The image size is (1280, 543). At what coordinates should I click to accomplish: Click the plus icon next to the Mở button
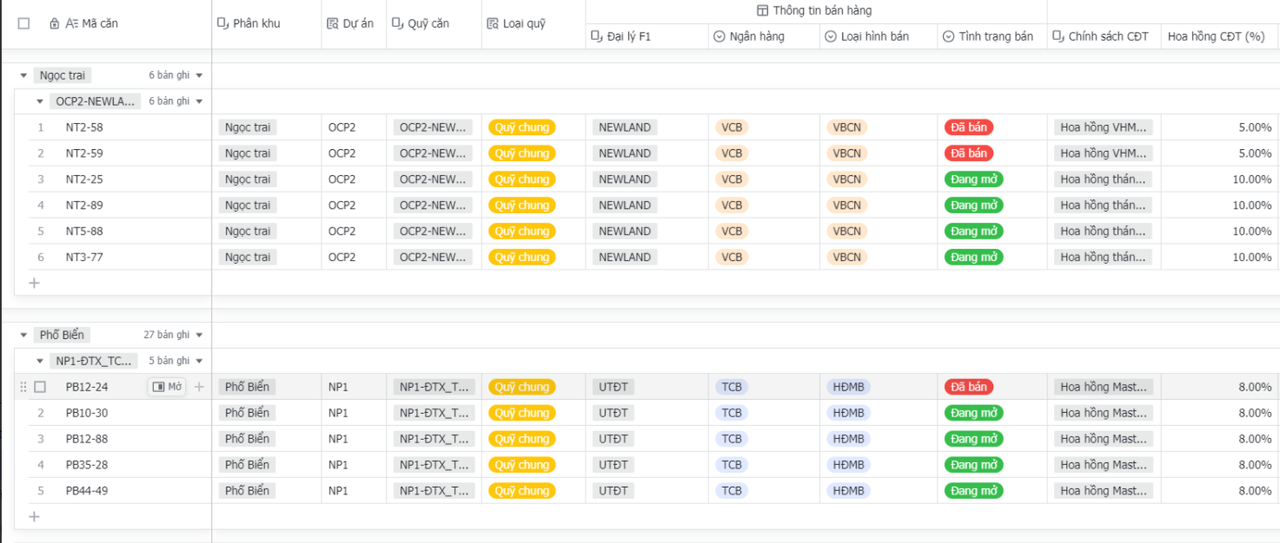coord(199,387)
